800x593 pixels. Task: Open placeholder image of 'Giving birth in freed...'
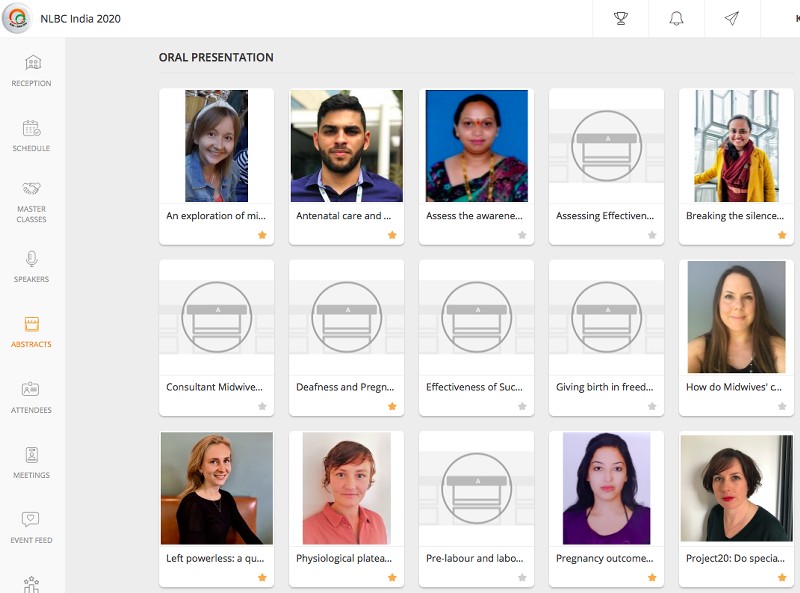click(x=607, y=317)
